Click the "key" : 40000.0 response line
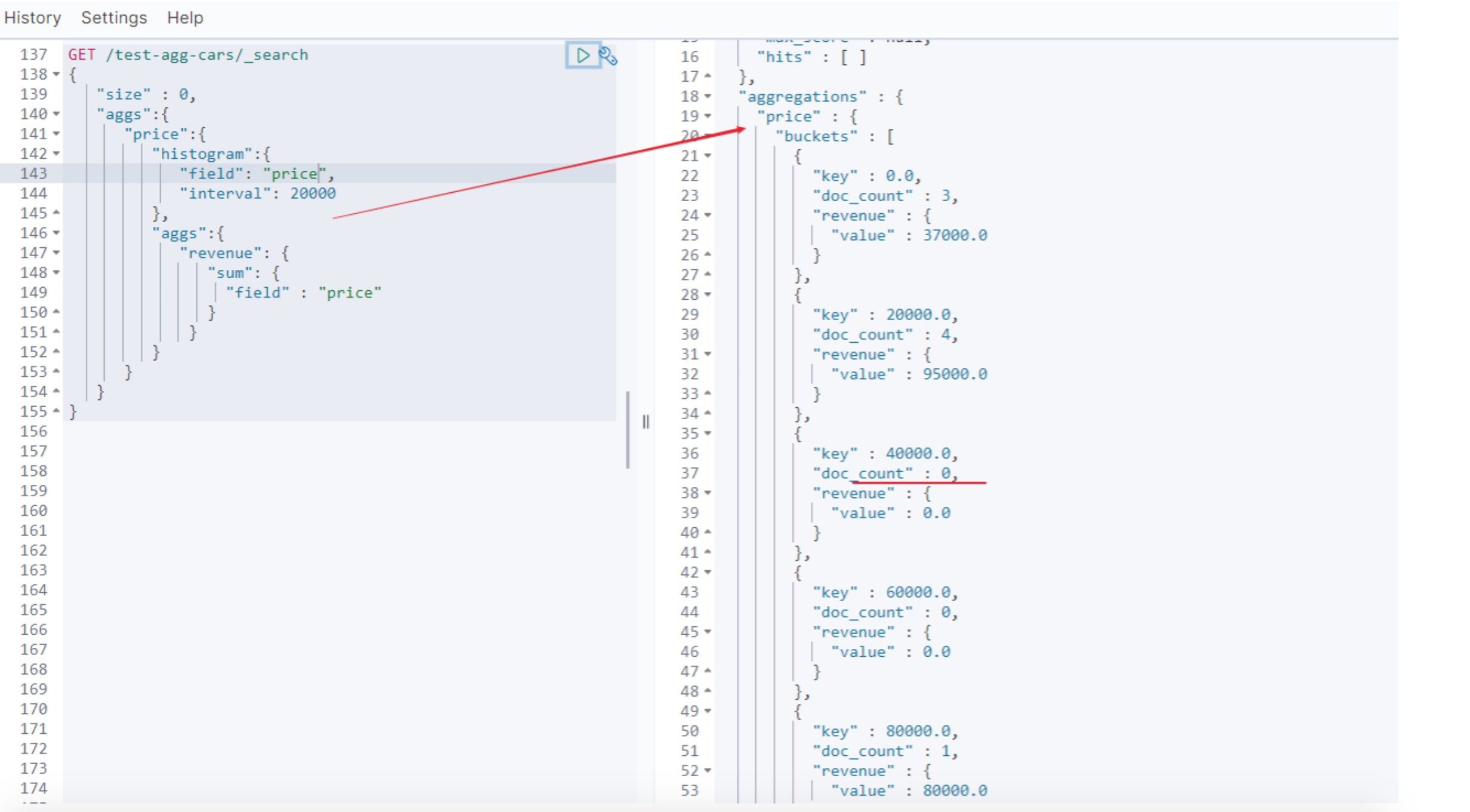The width and height of the screenshot is (1470, 812). 885,454
